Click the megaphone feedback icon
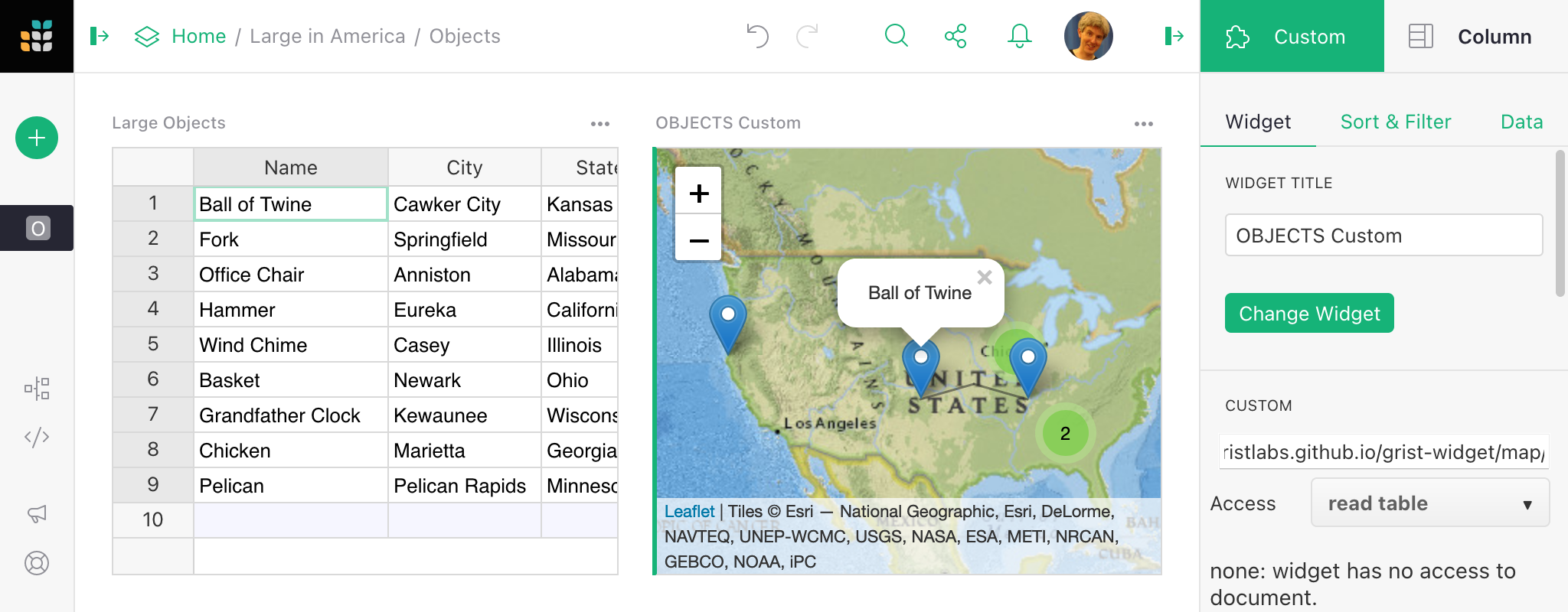 (x=37, y=513)
